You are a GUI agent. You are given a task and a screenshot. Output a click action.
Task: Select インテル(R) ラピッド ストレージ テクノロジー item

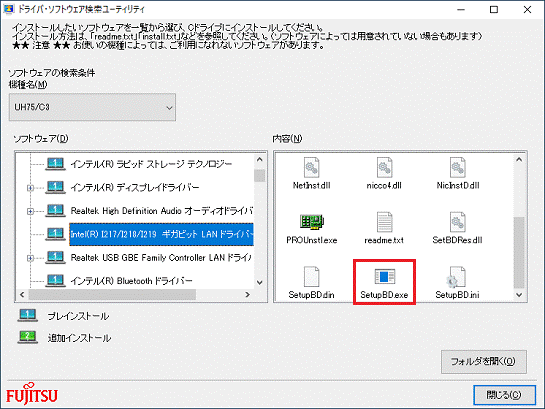[151, 164]
